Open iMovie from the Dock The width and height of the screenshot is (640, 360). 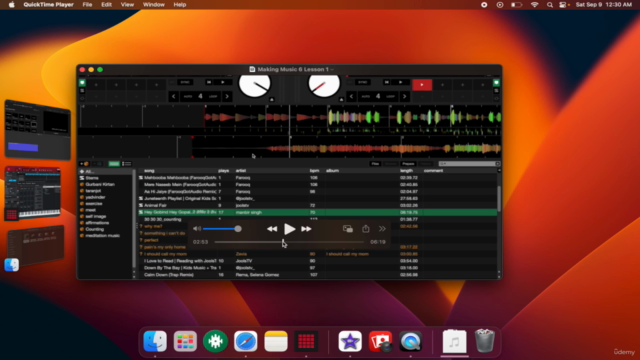tap(350, 341)
